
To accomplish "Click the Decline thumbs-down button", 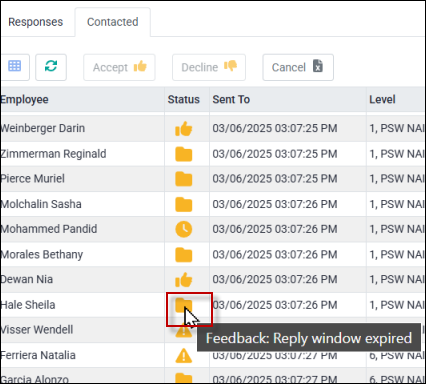I will (x=209, y=67).
